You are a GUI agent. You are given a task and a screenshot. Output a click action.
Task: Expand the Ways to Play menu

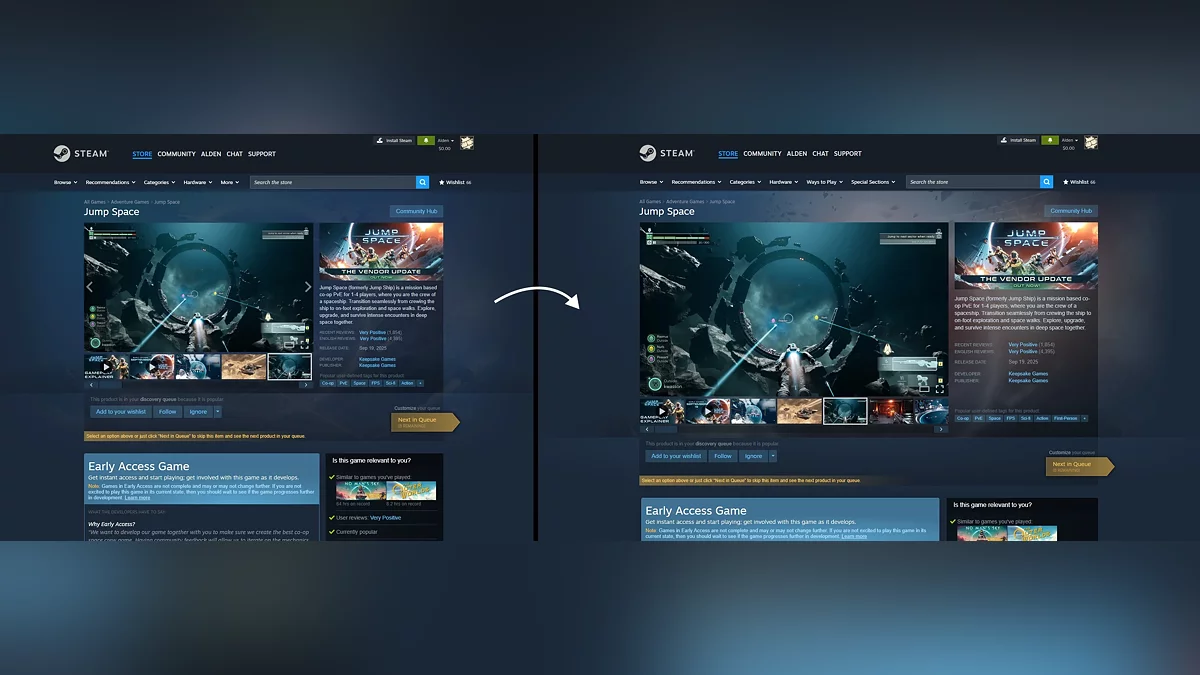point(825,182)
